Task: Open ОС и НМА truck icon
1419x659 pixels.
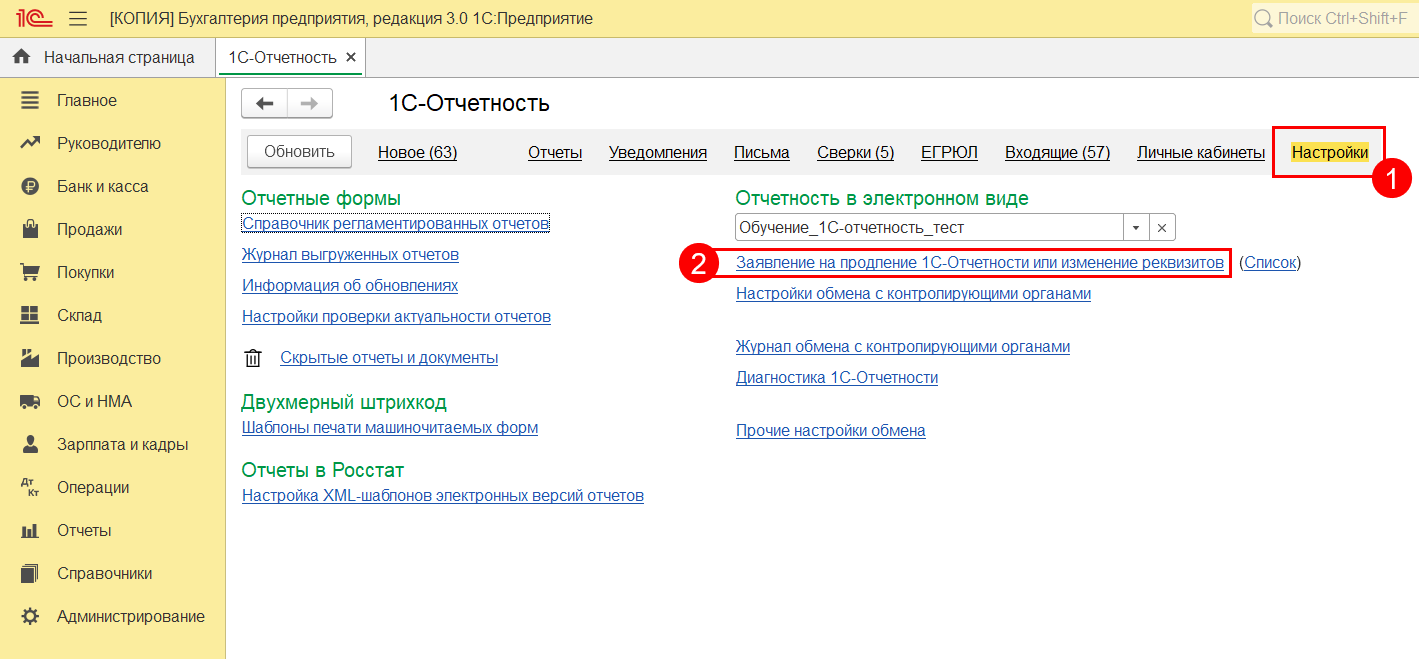Action: [x=30, y=402]
